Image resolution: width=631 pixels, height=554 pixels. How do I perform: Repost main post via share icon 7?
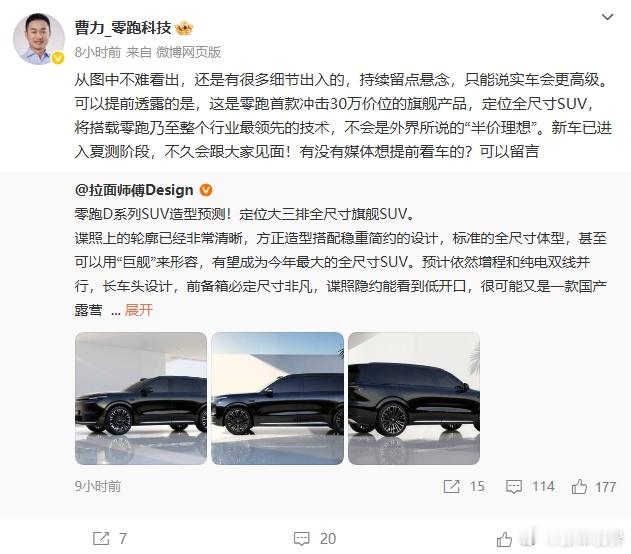coord(101,538)
